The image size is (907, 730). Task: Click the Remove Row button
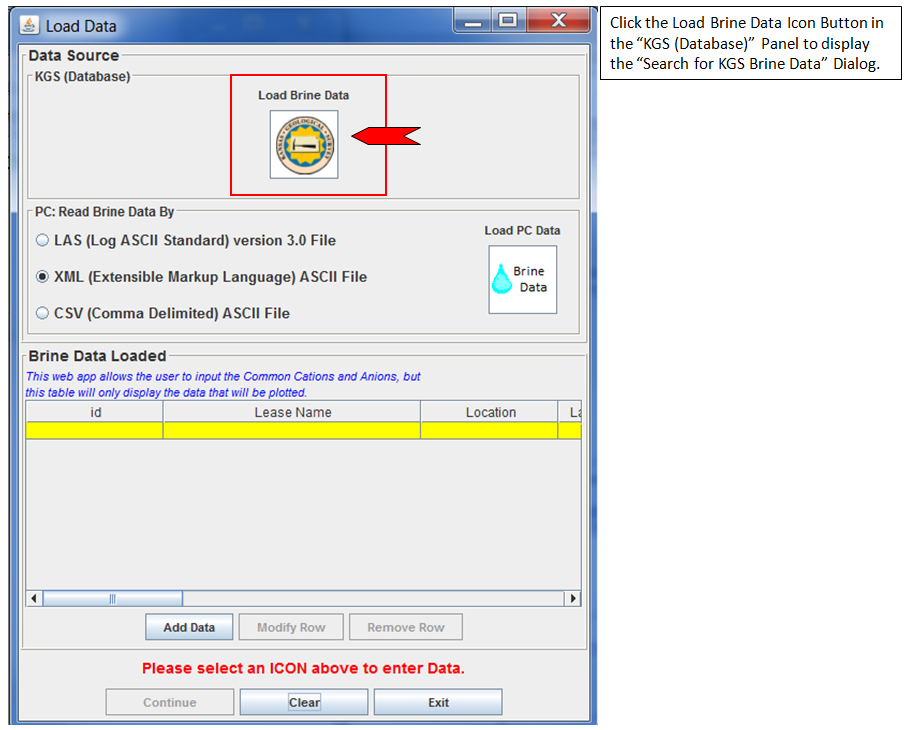(405, 627)
